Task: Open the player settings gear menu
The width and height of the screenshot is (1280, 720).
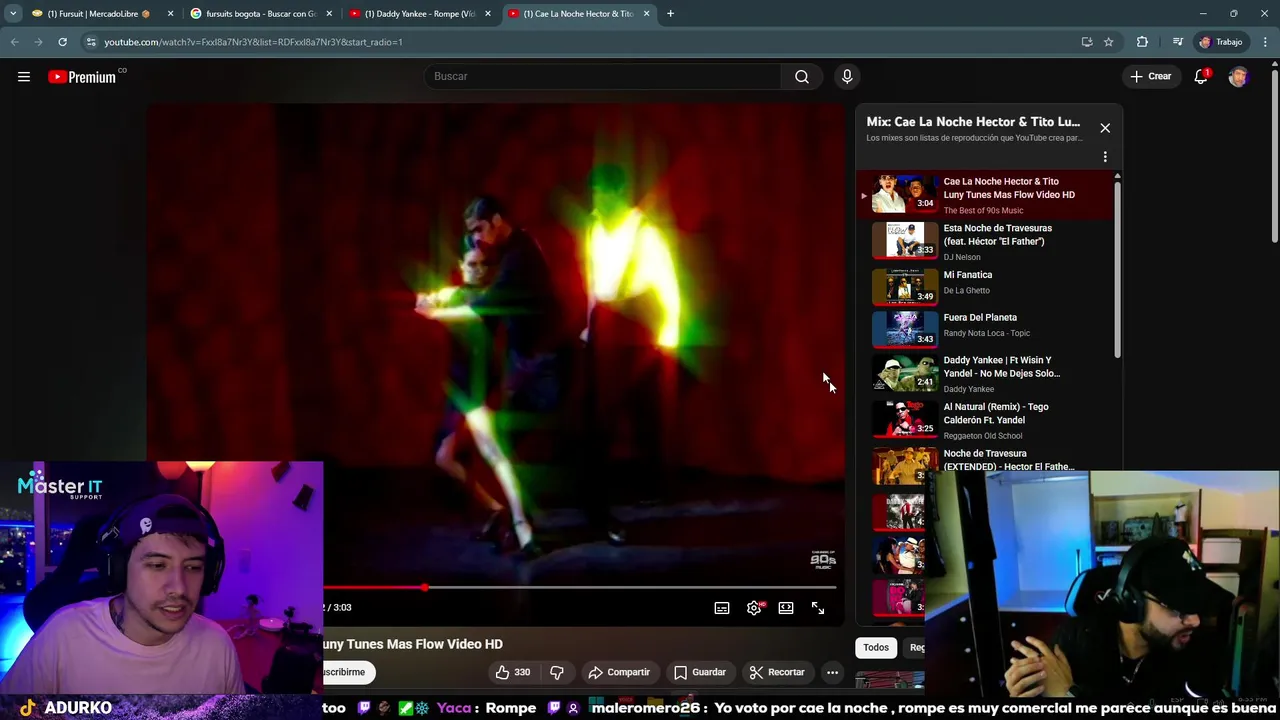Action: coord(754,607)
